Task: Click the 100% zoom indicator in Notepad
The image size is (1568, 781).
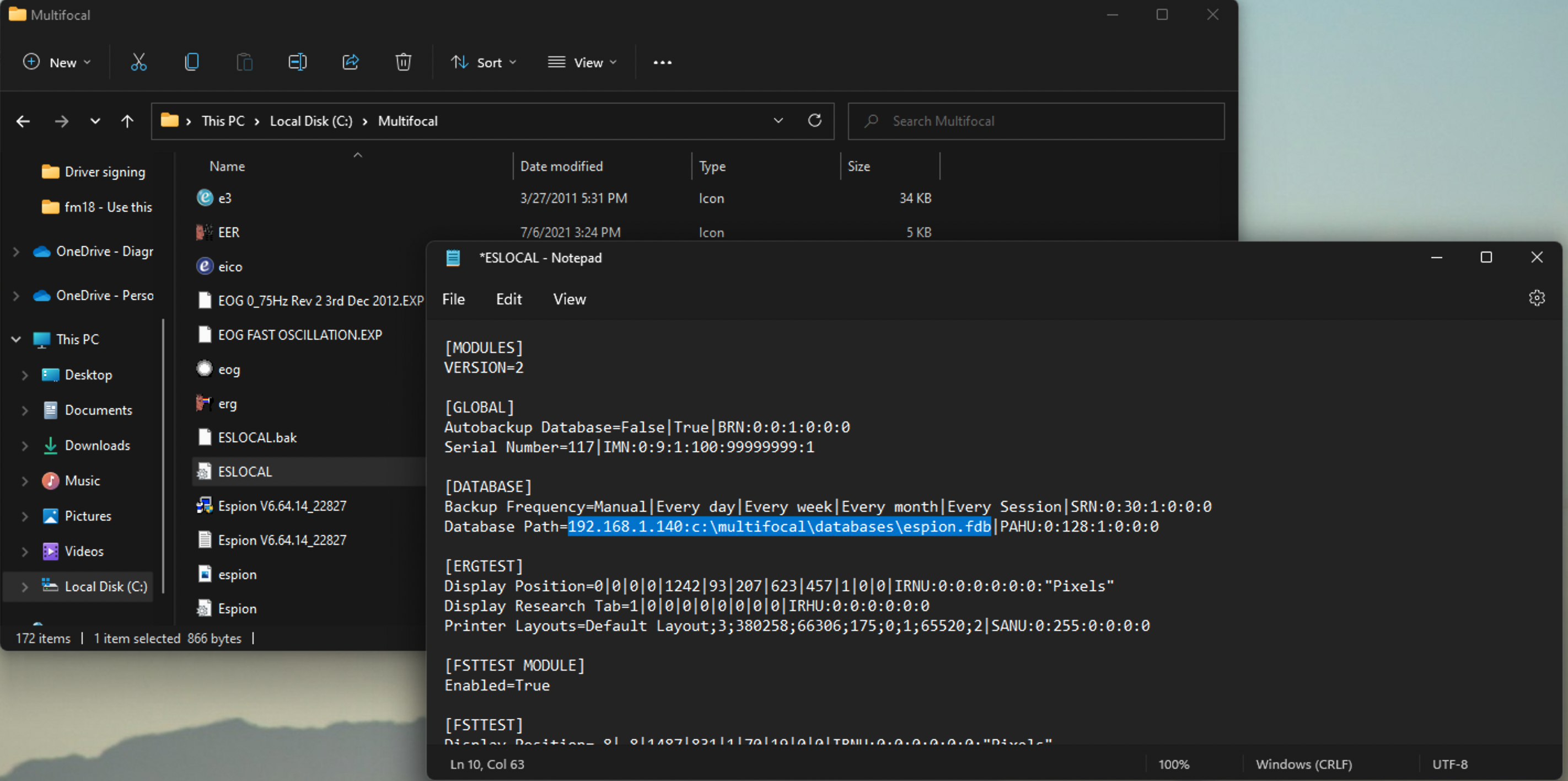Action: [x=1174, y=764]
